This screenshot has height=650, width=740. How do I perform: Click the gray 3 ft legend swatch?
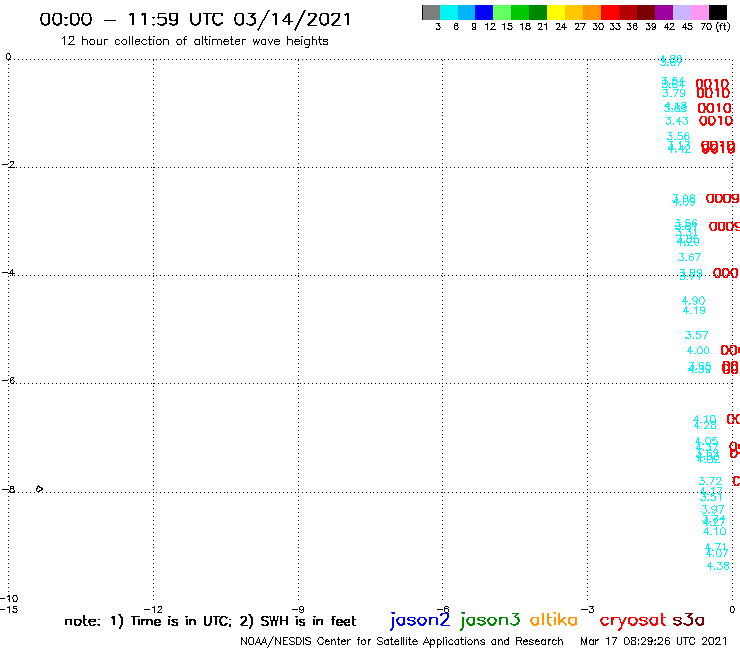point(431,12)
